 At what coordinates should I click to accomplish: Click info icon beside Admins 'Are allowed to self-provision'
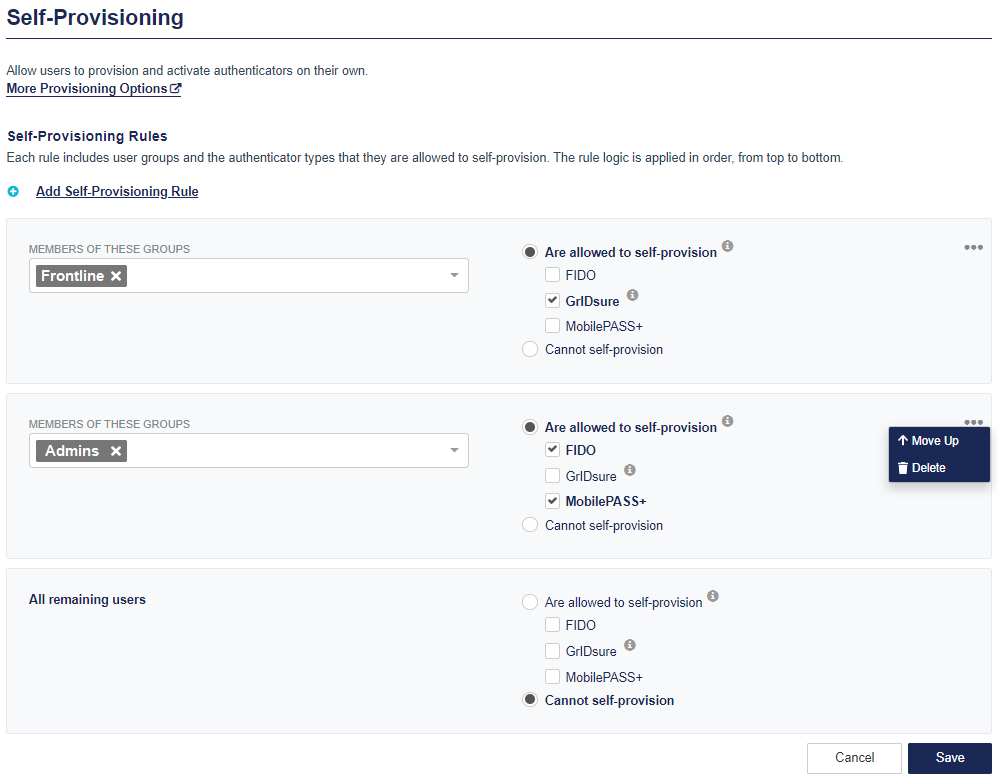pos(728,421)
